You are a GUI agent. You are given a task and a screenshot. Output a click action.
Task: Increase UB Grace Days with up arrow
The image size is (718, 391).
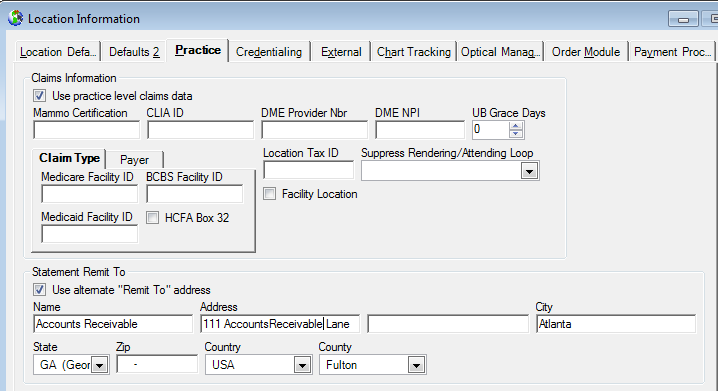[516, 126]
